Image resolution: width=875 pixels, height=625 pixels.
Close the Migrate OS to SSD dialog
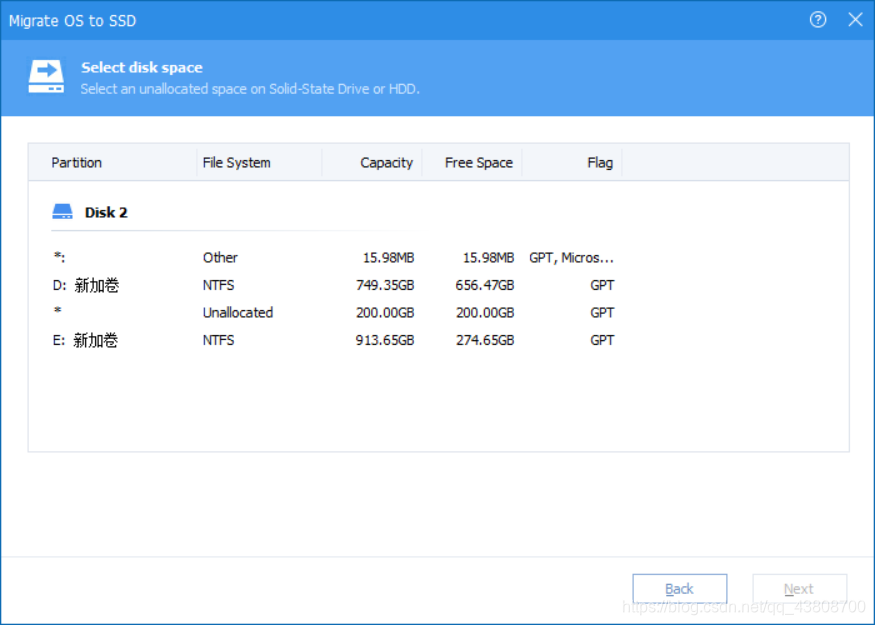855,20
